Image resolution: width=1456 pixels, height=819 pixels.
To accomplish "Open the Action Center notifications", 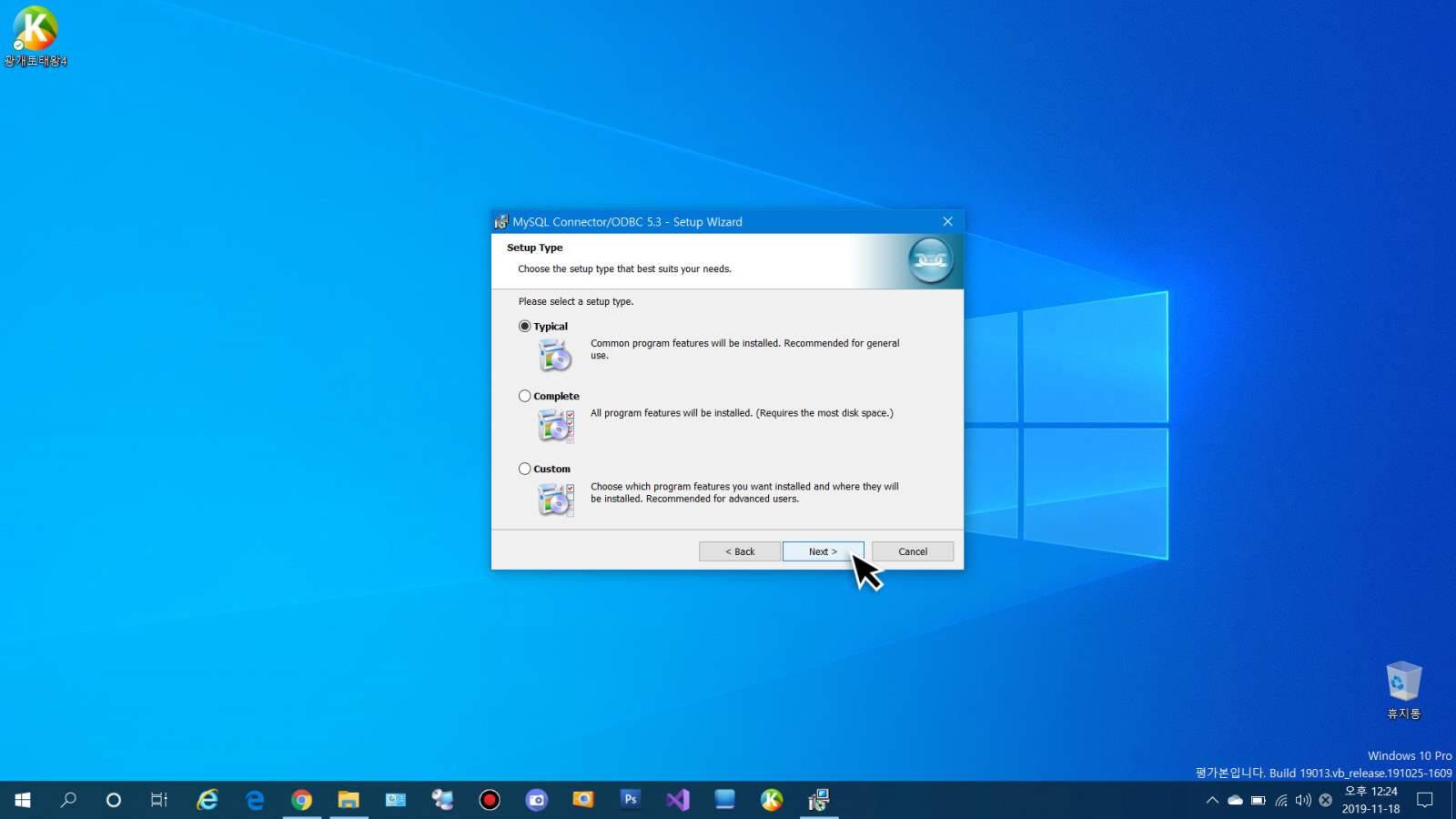I will tap(1425, 800).
